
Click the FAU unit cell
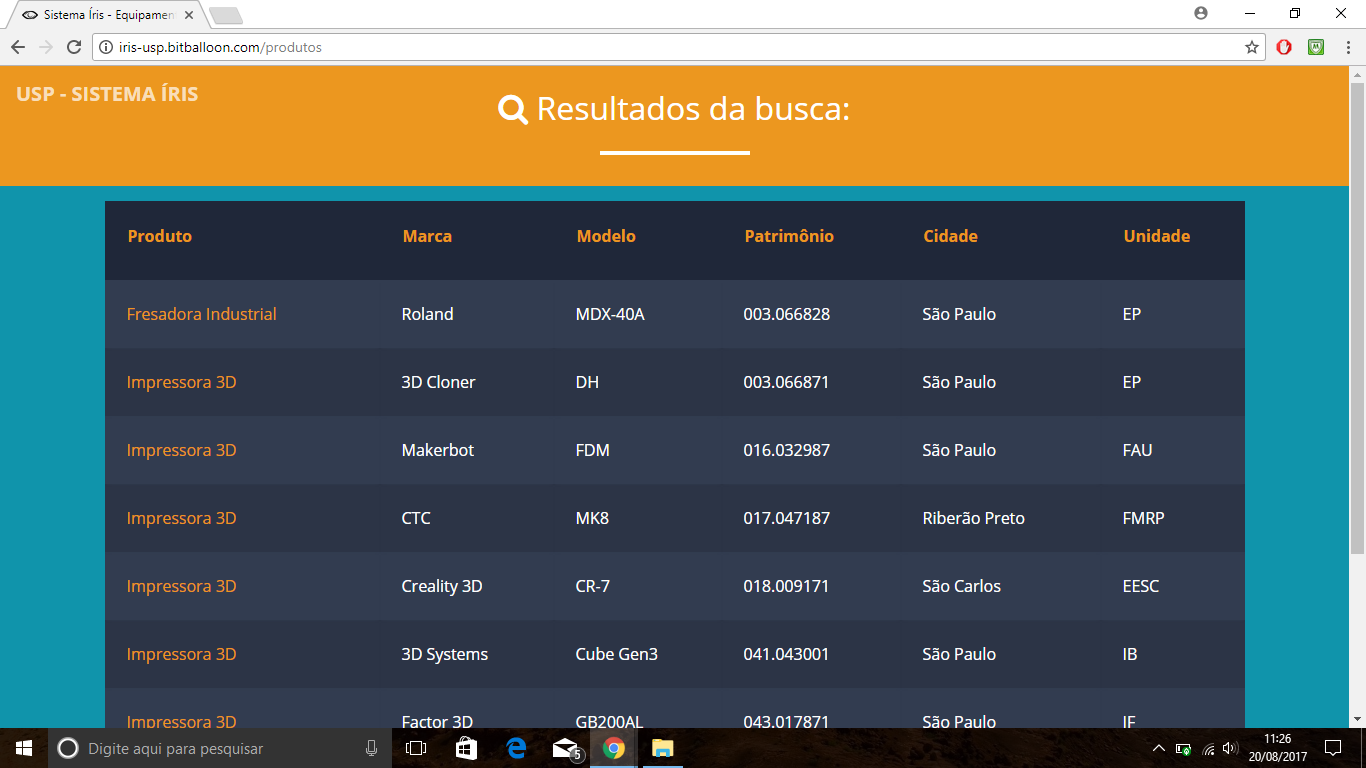pyautogui.click(x=1137, y=450)
